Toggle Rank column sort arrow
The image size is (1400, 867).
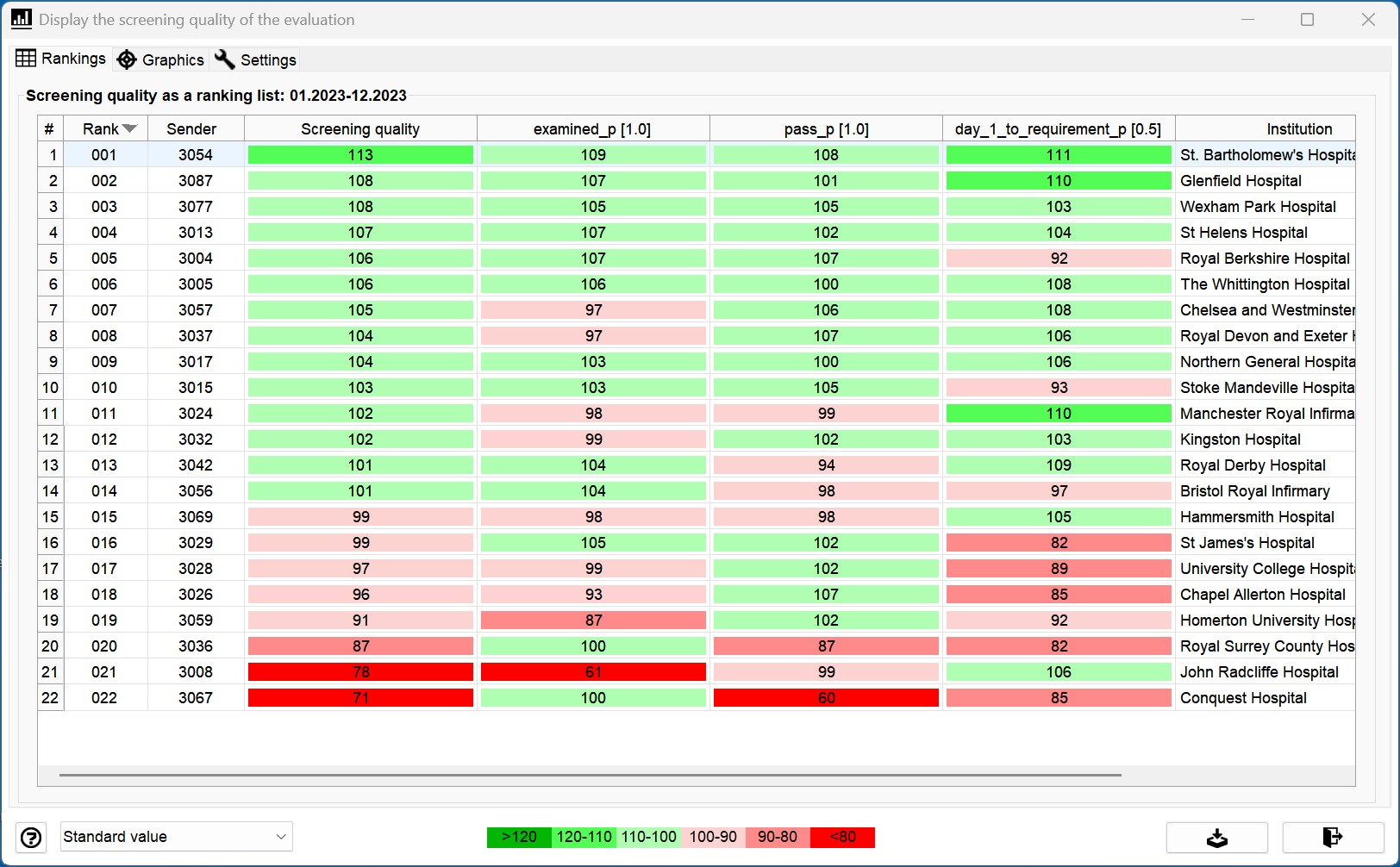click(x=130, y=128)
